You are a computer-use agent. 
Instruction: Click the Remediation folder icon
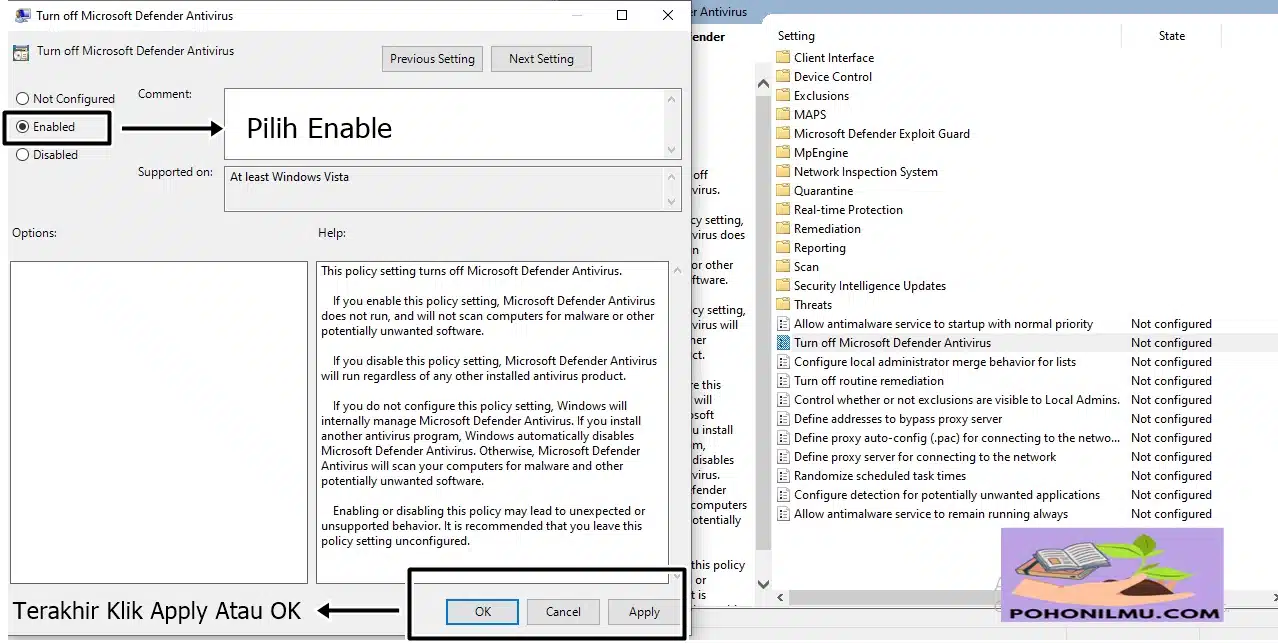coord(784,228)
